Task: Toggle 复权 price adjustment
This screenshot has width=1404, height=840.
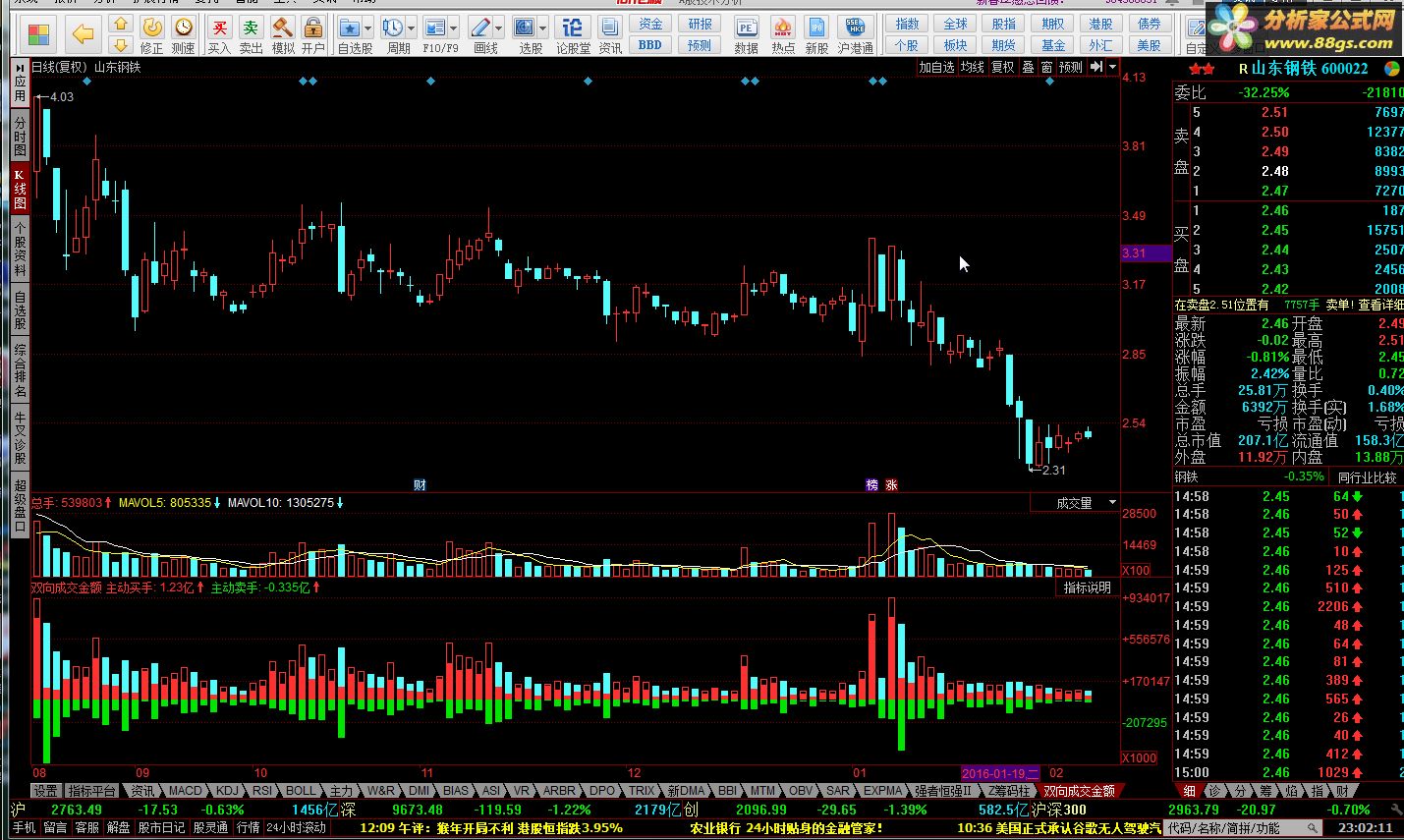Action: [1002, 67]
